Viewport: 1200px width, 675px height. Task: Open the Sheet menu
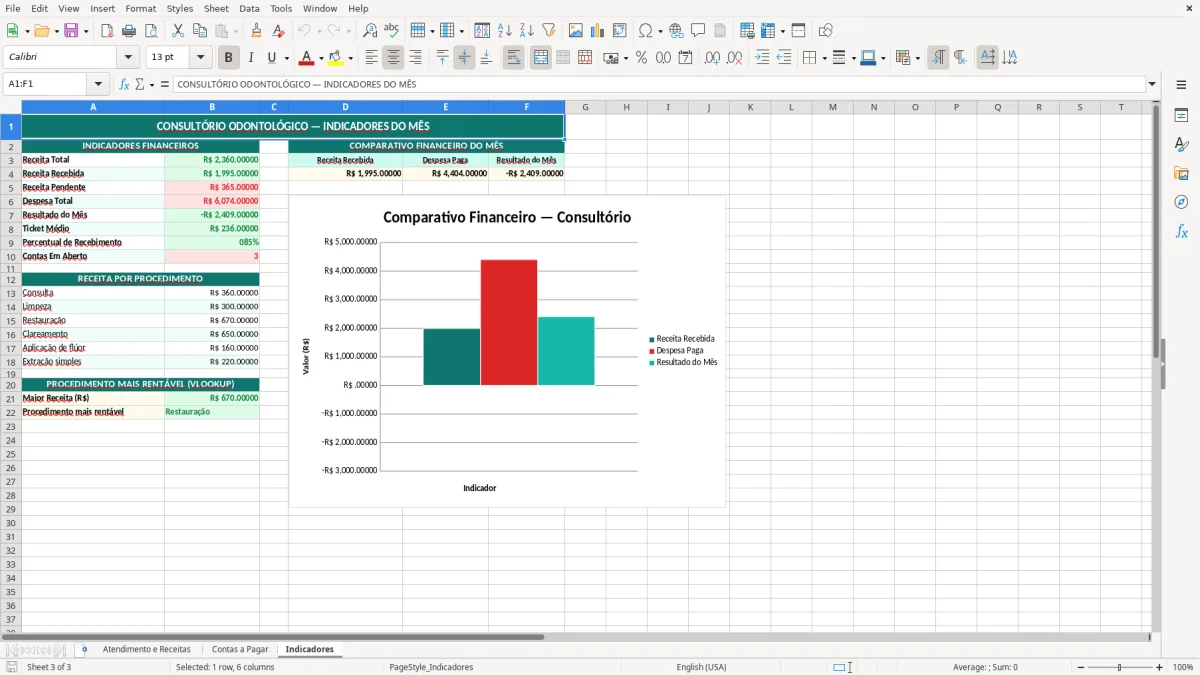(216, 8)
